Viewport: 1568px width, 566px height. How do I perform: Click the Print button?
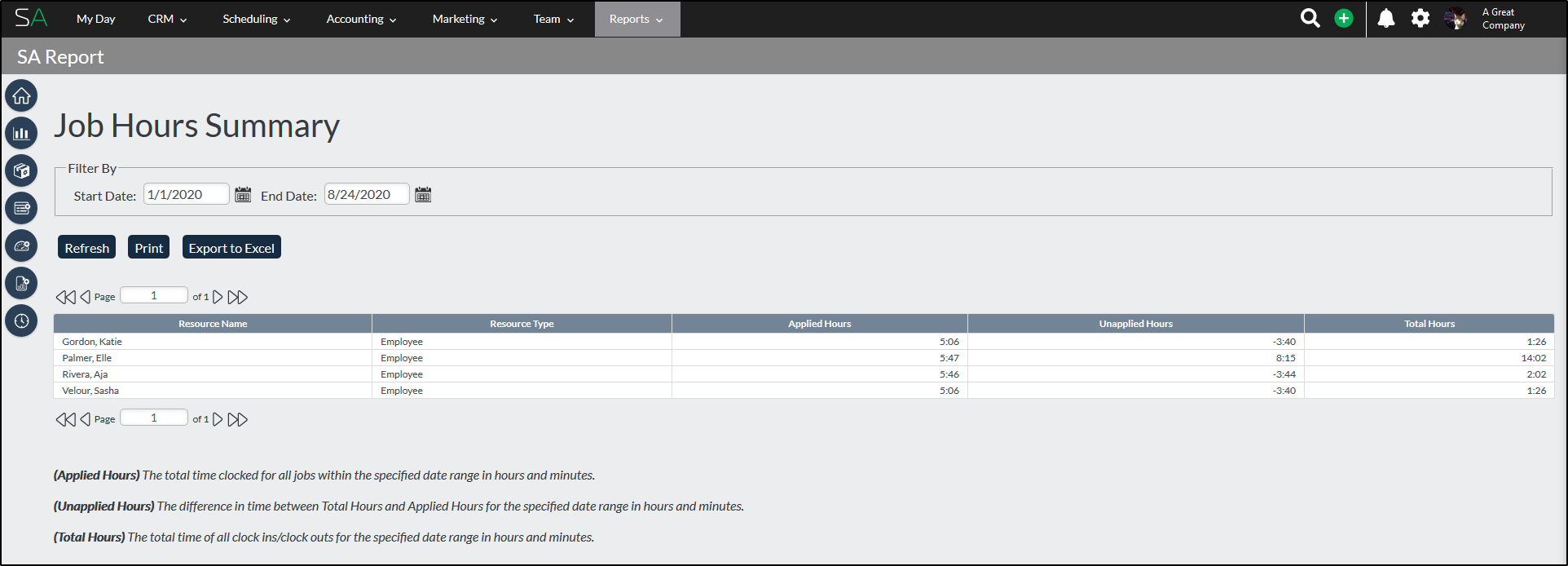click(x=148, y=247)
